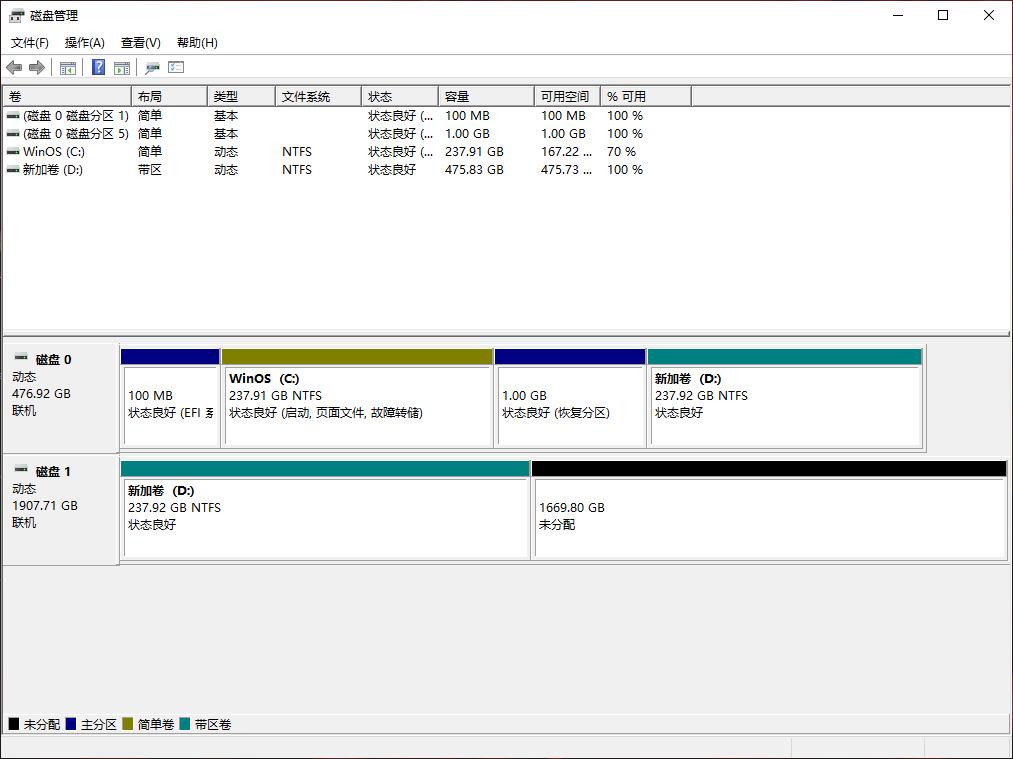The image size is (1013, 759).
Task: Click the volume icon beside 新加卷 (D:) in list
Action: coord(13,170)
